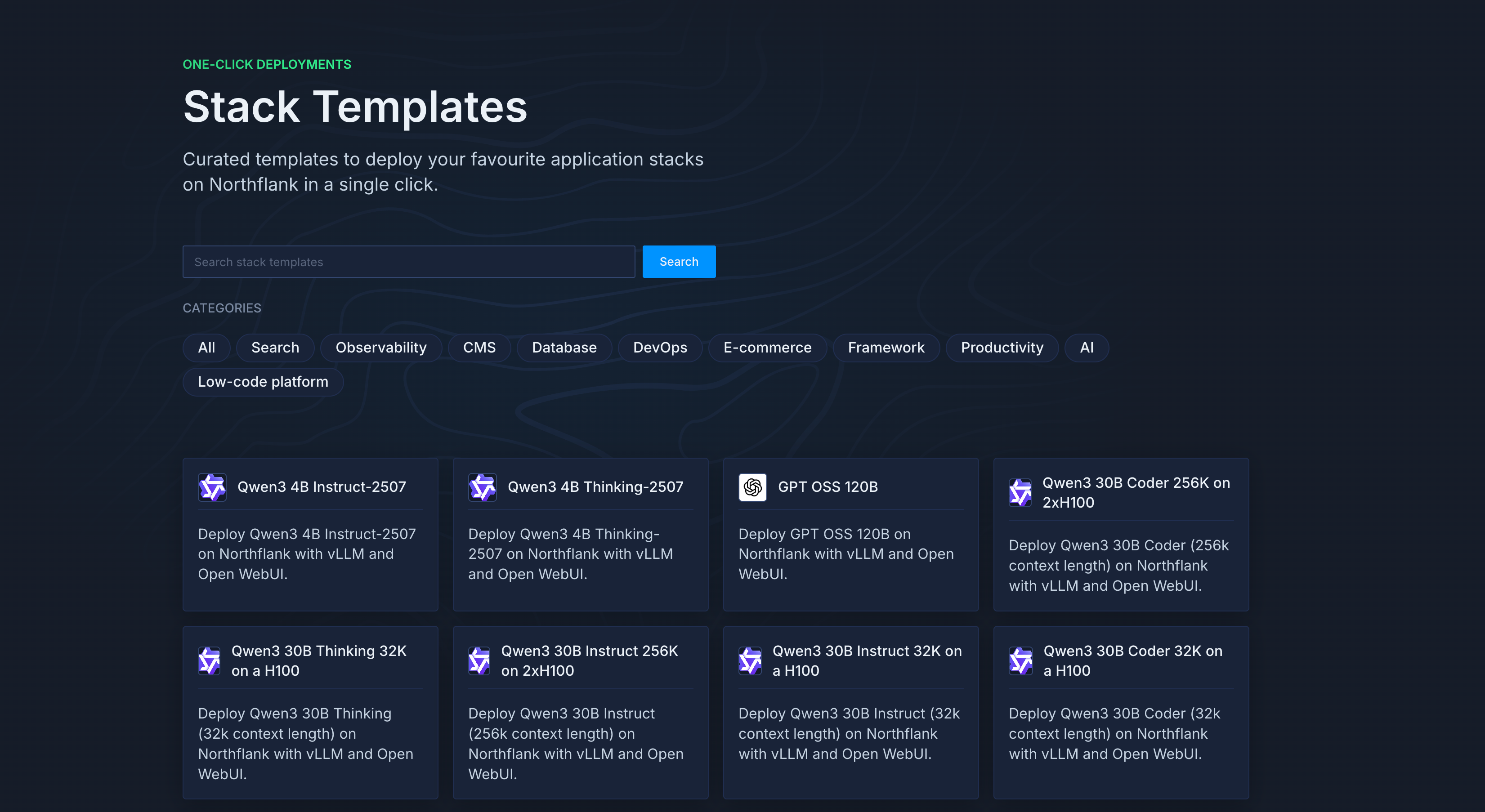
Task: Click the CATEGORIES section label
Action: coord(222,308)
